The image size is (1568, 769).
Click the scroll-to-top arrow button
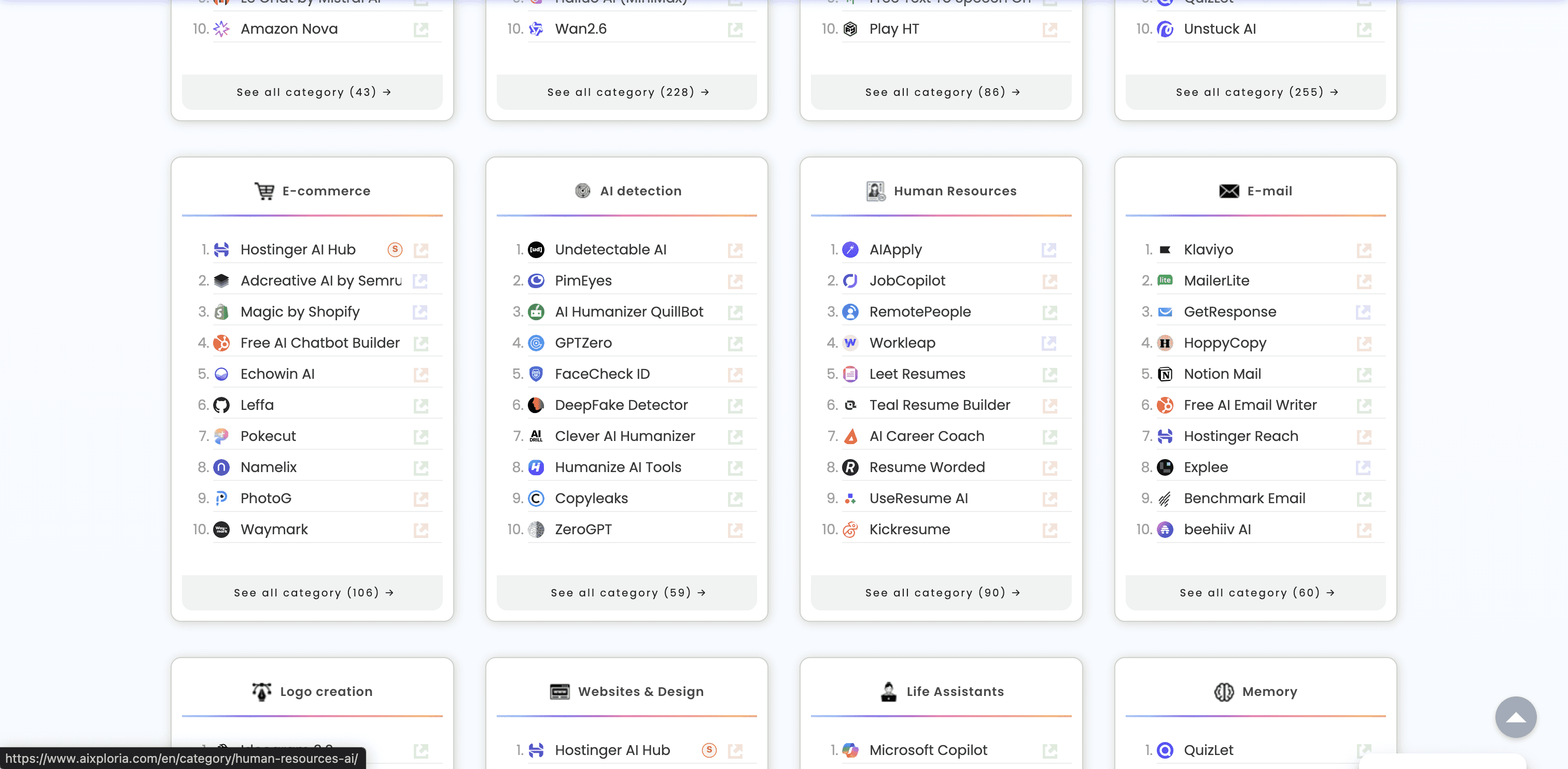1515,717
